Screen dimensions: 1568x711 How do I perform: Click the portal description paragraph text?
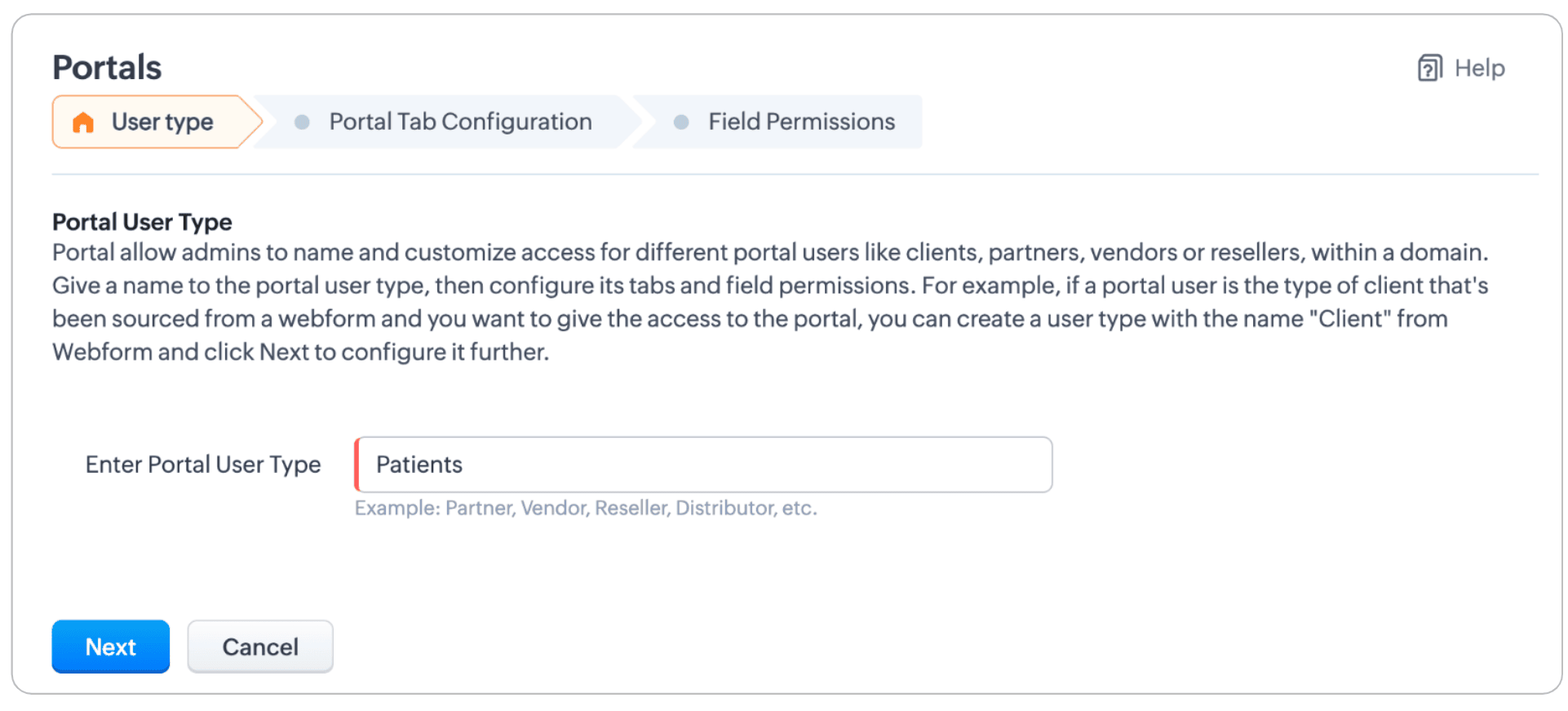770,302
